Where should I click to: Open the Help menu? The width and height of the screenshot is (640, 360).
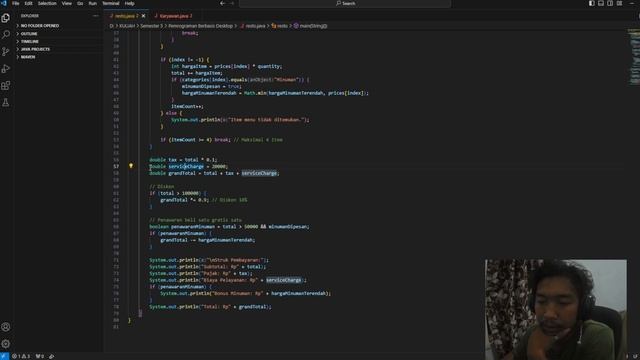pyautogui.click(x=129, y=3)
